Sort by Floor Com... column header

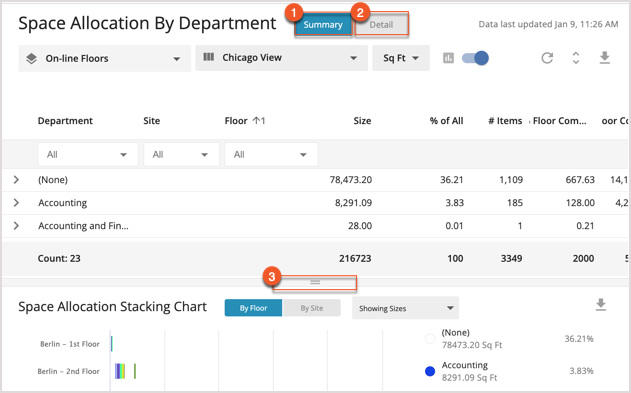[559, 121]
